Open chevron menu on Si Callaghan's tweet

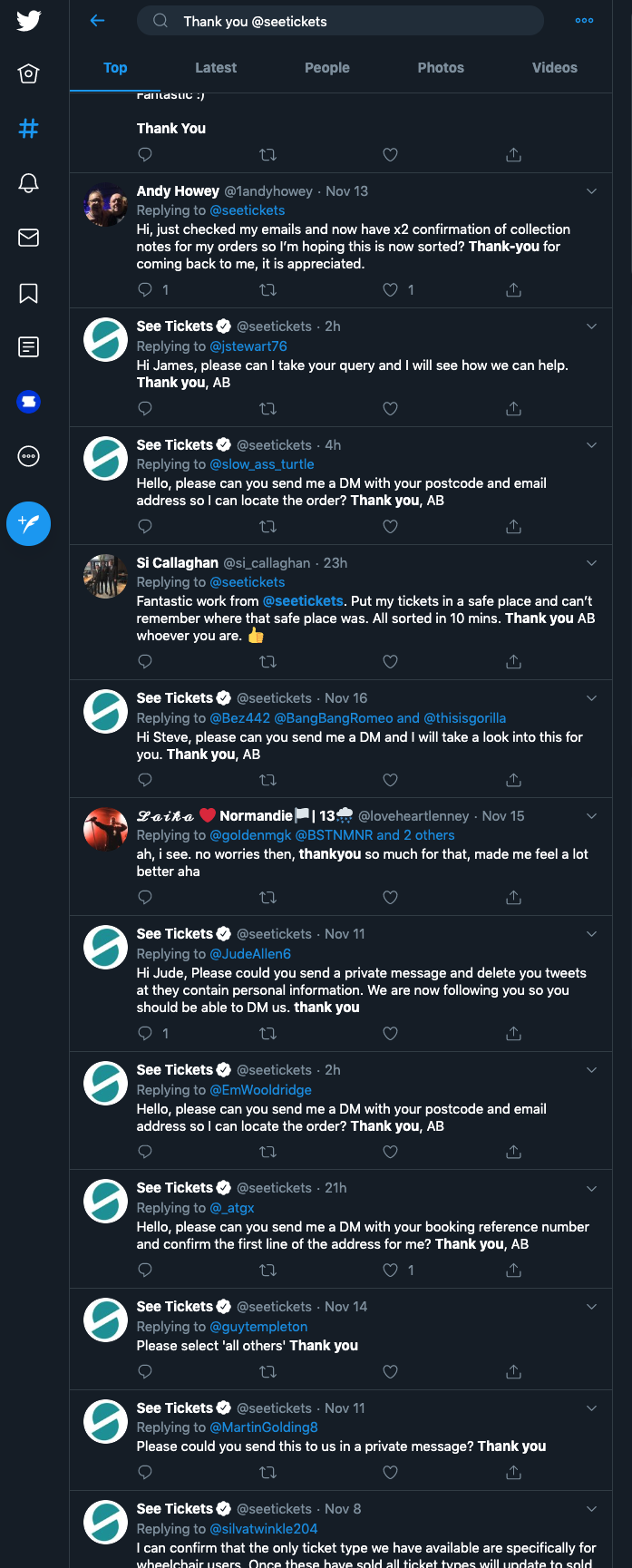pyautogui.click(x=591, y=563)
